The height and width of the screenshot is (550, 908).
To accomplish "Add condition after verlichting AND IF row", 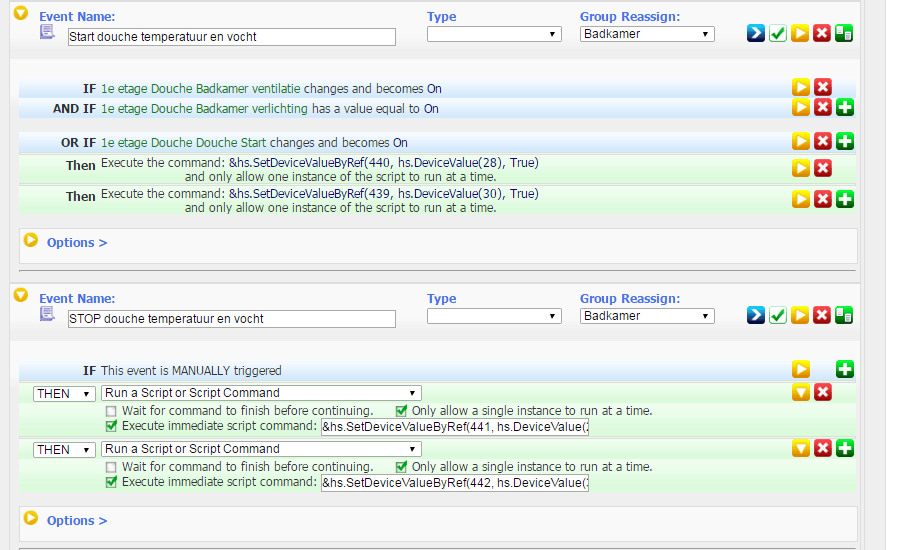I will coord(845,107).
